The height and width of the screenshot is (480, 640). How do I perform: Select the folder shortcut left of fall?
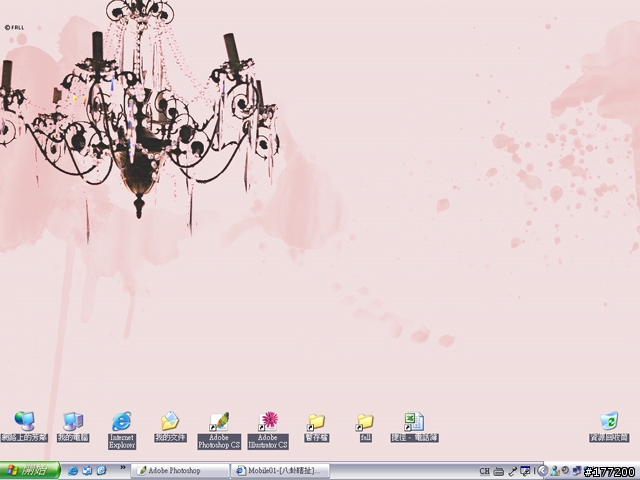316,422
